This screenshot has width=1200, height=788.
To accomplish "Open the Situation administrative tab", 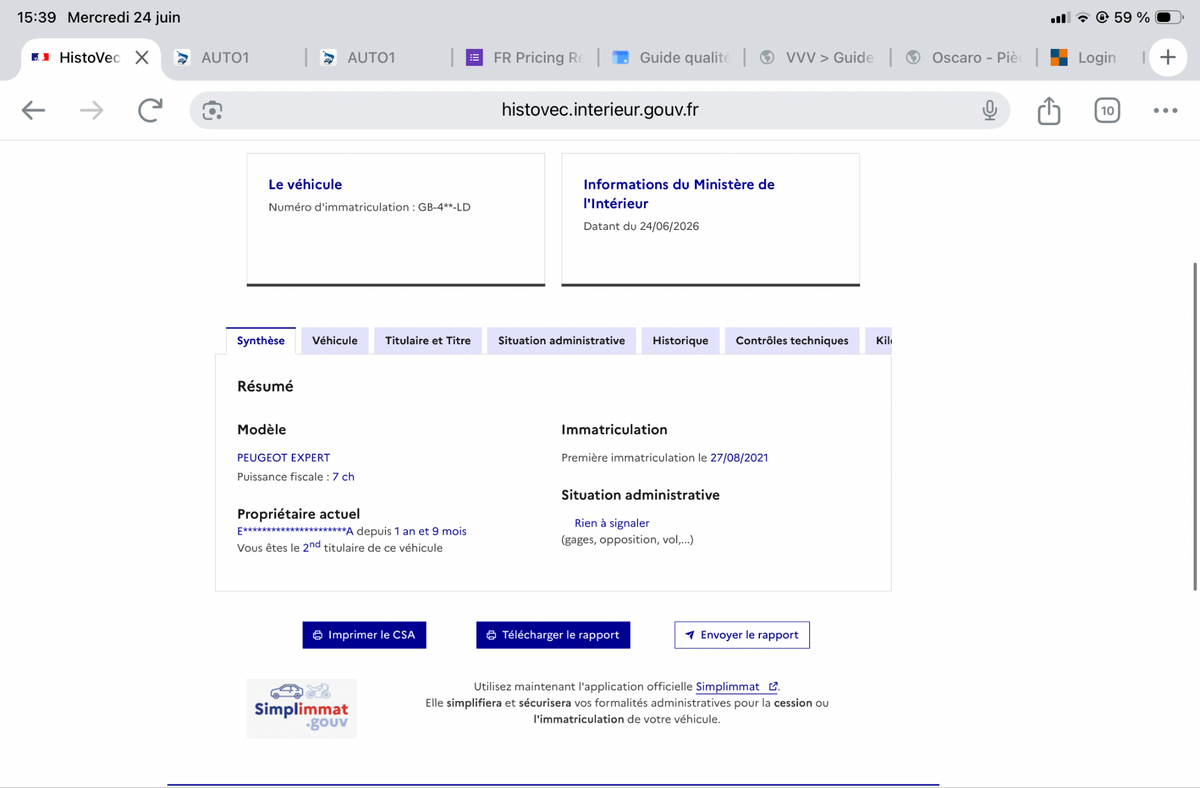I will pos(562,341).
